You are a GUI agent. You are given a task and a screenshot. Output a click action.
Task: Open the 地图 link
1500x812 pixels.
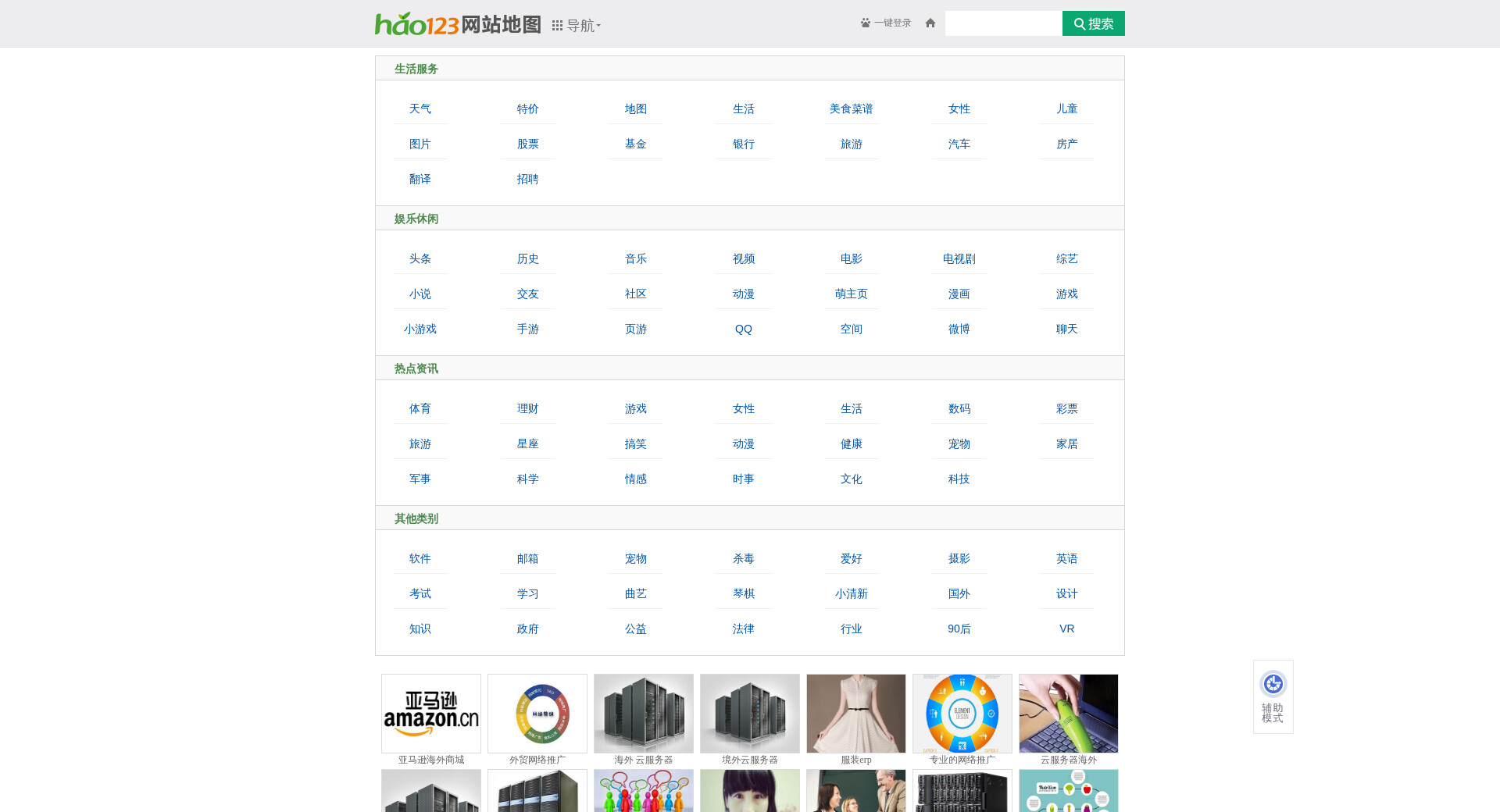click(x=636, y=109)
